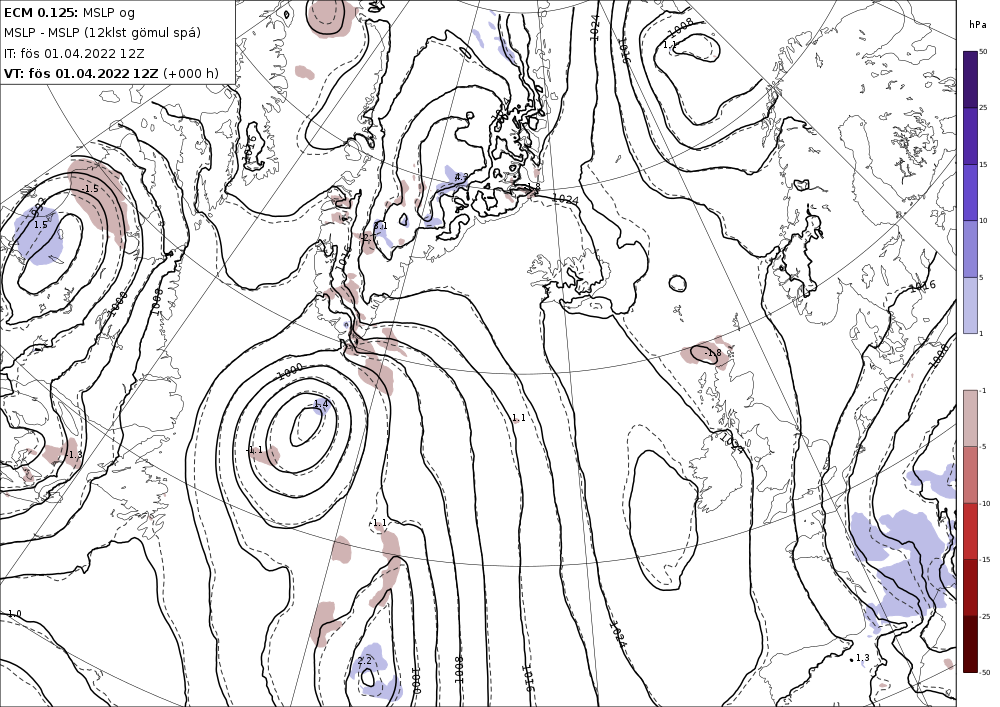
Task: Click the -1 to -5 hPa pale pink legend band
Action: pyautogui.click(x=970, y=418)
